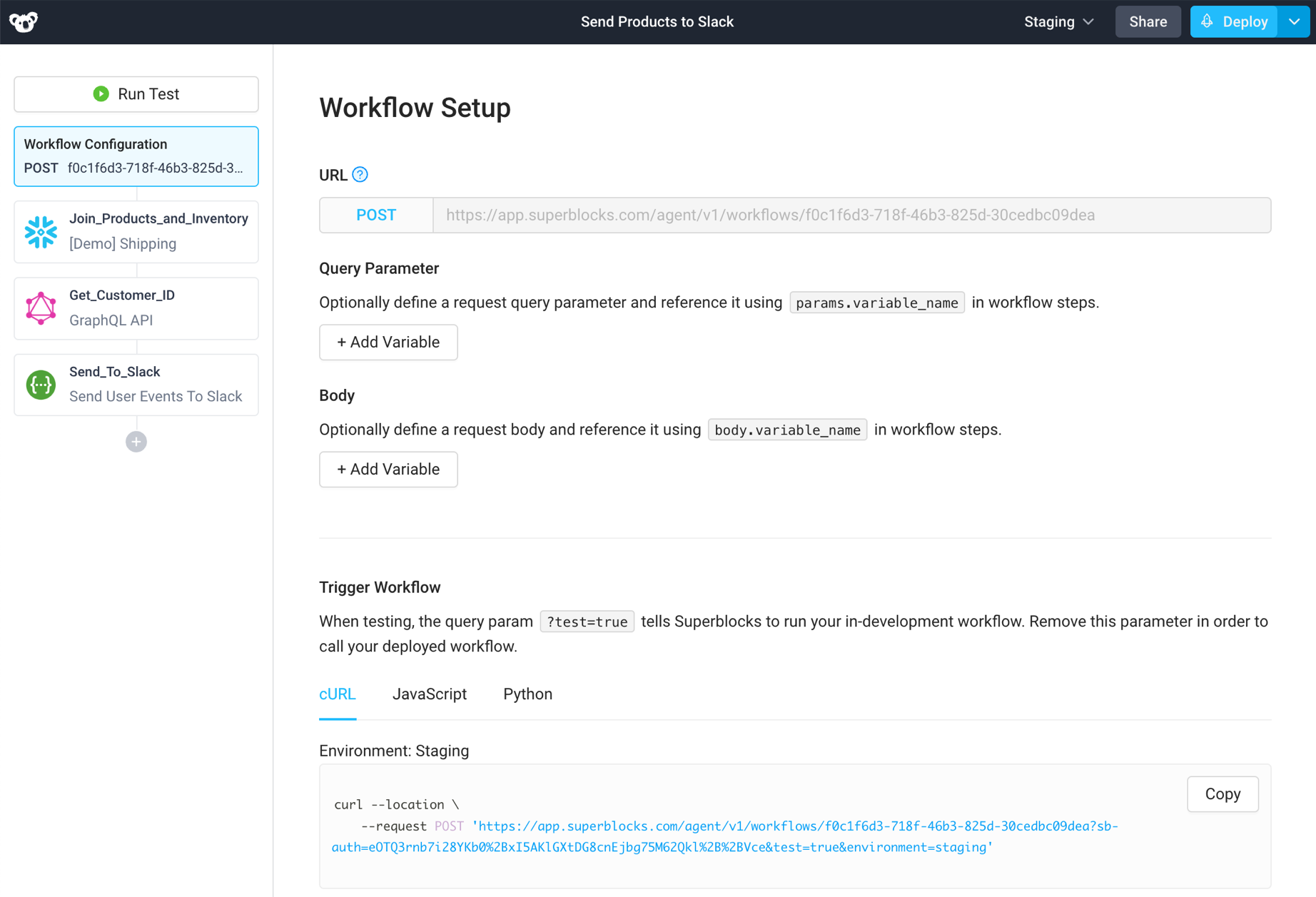Screen dimensions: 1316x897
Task: Click the GraphQL icon on Get_Customer_ID step
Action: point(41,308)
